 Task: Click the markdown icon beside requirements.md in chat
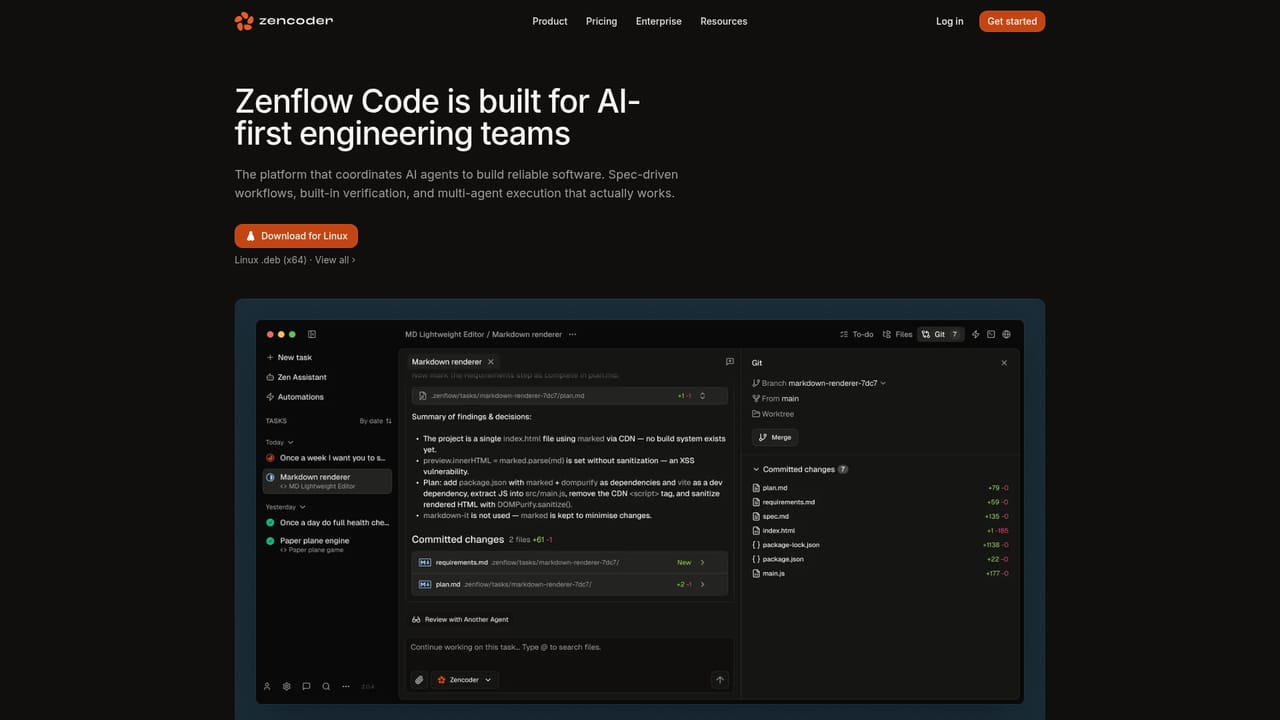tap(424, 562)
